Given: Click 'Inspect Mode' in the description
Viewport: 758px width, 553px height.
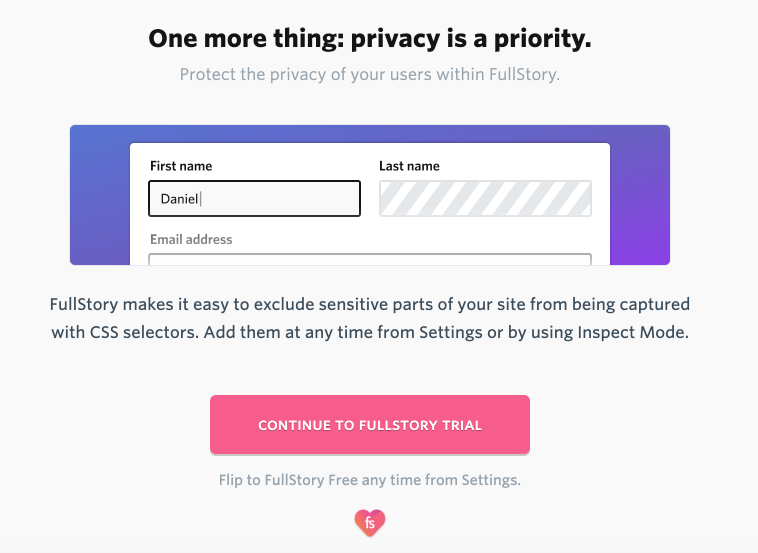Looking at the screenshot, I should point(633,333).
